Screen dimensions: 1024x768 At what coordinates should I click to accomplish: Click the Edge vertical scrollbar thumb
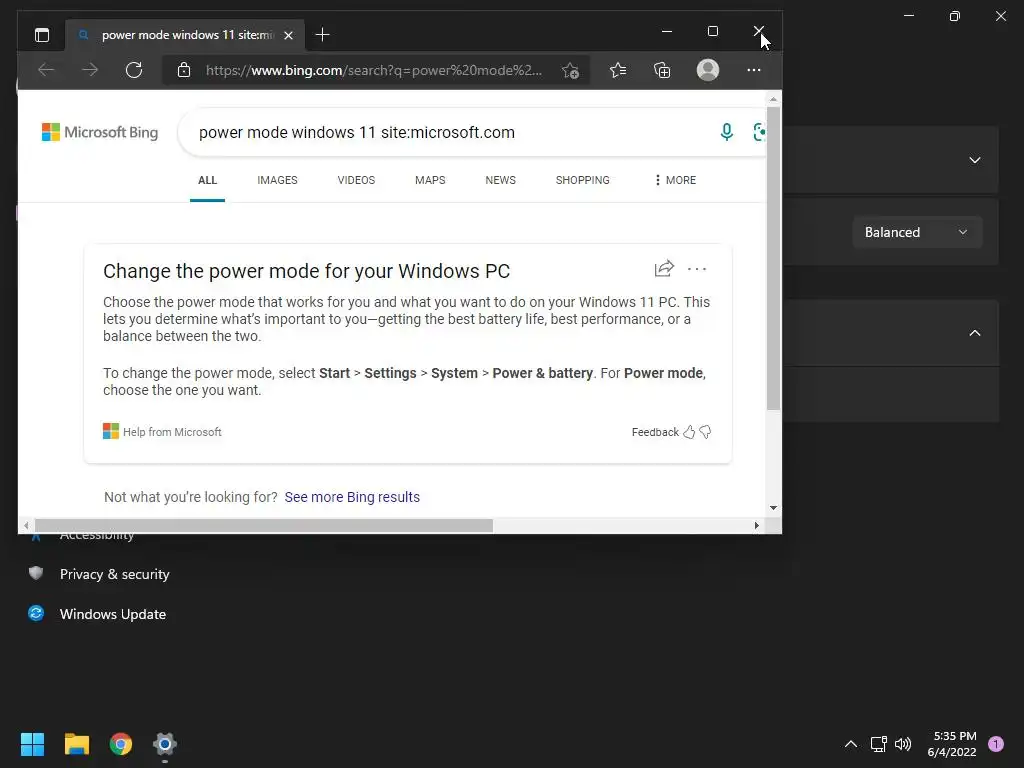click(x=773, y=259)
